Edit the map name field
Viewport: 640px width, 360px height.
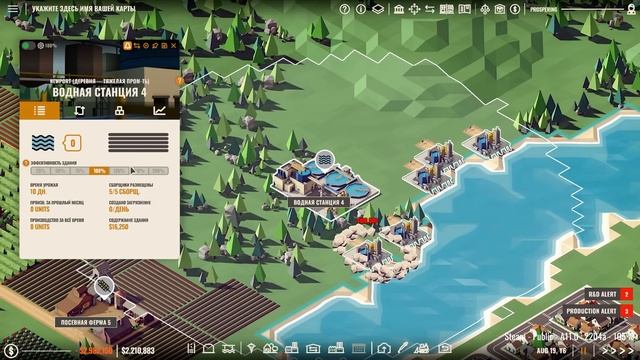click(84, 8)
